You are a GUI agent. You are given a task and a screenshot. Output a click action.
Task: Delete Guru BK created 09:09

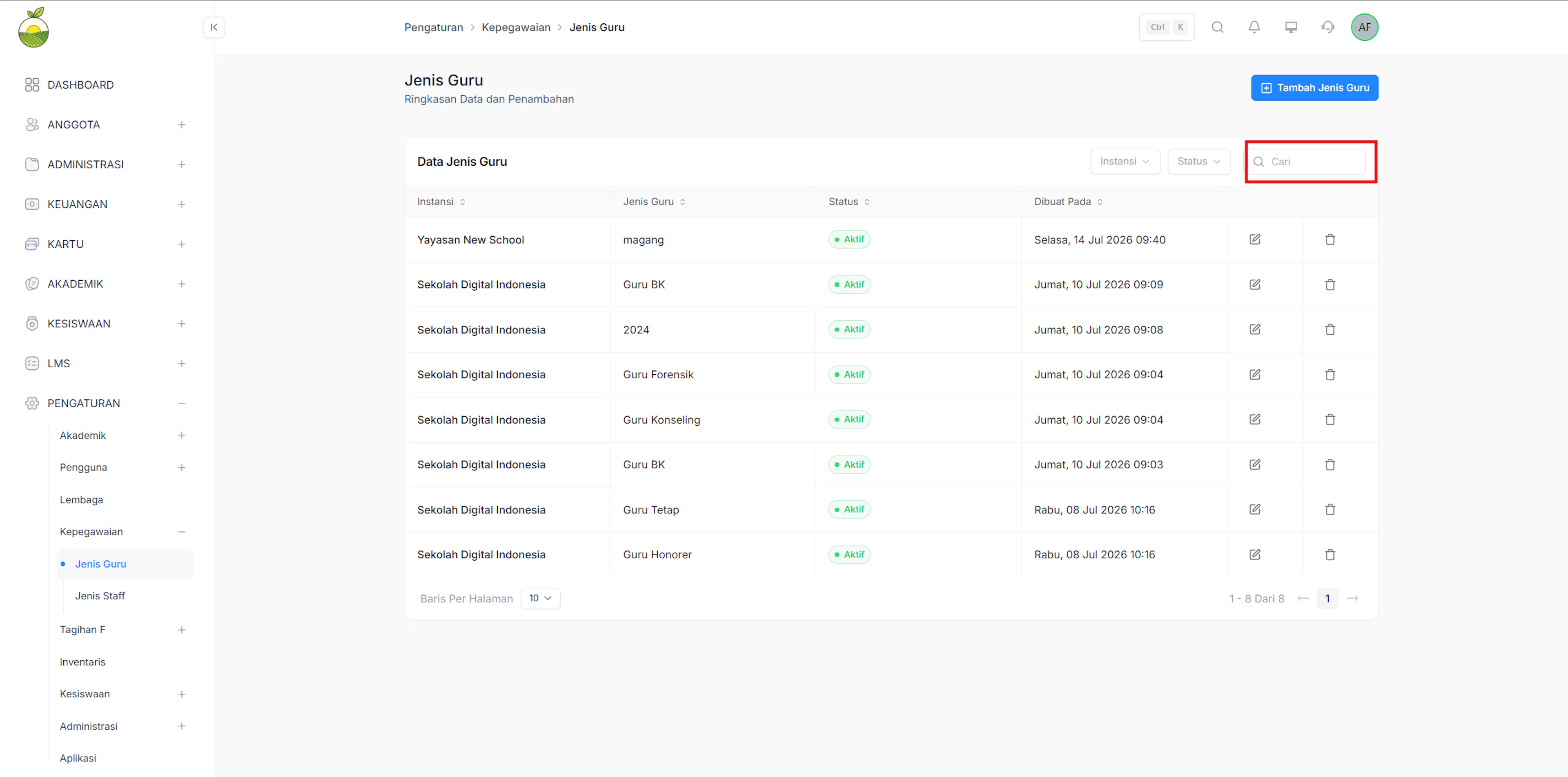(x=1330, y=284)
